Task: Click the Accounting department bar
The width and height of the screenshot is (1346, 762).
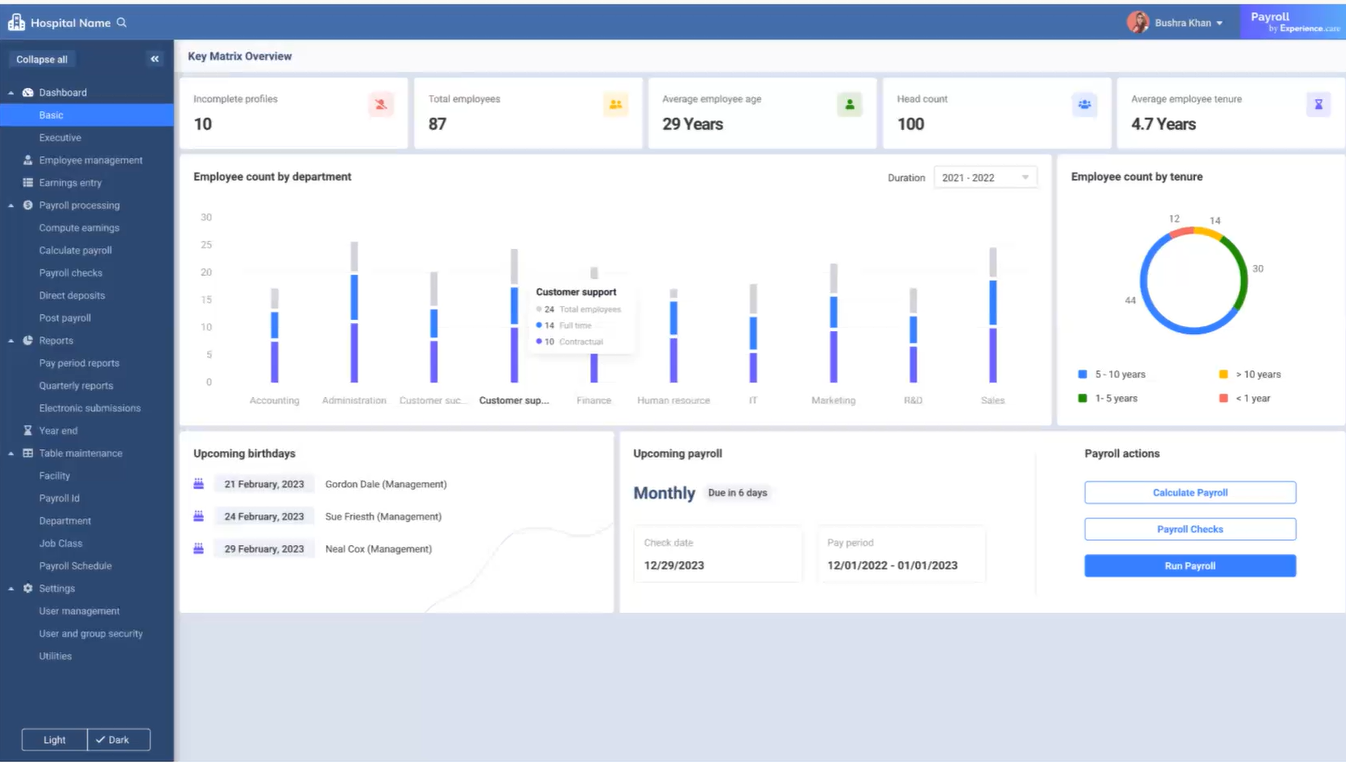Action: tap(274, 336)
